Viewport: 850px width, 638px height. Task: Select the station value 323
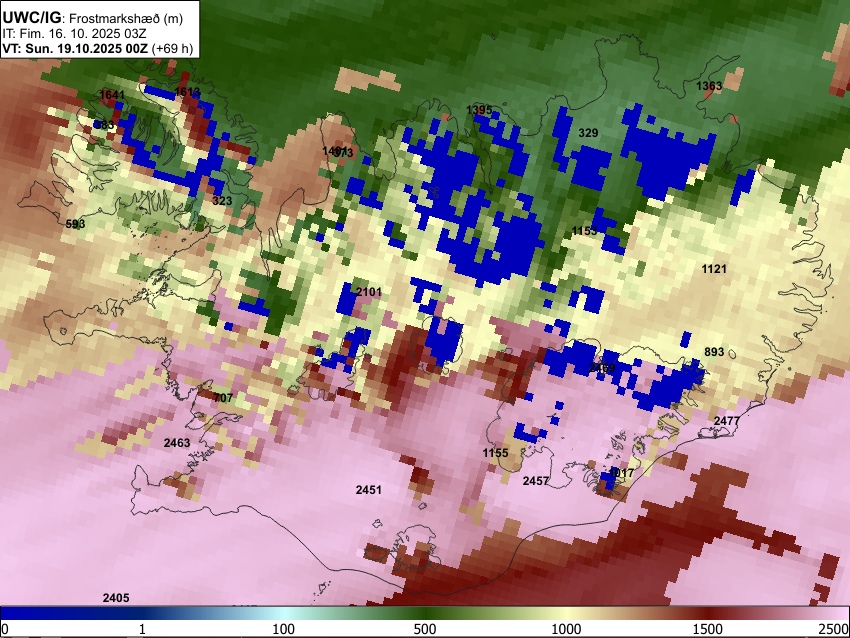[x=222, y=201]
